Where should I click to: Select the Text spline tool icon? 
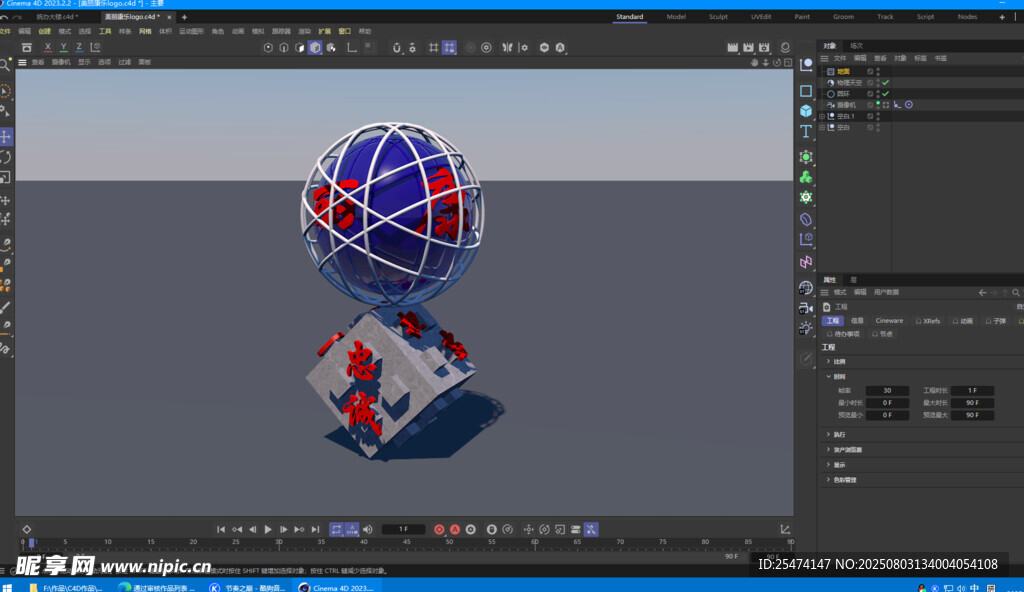coord(806,132)
